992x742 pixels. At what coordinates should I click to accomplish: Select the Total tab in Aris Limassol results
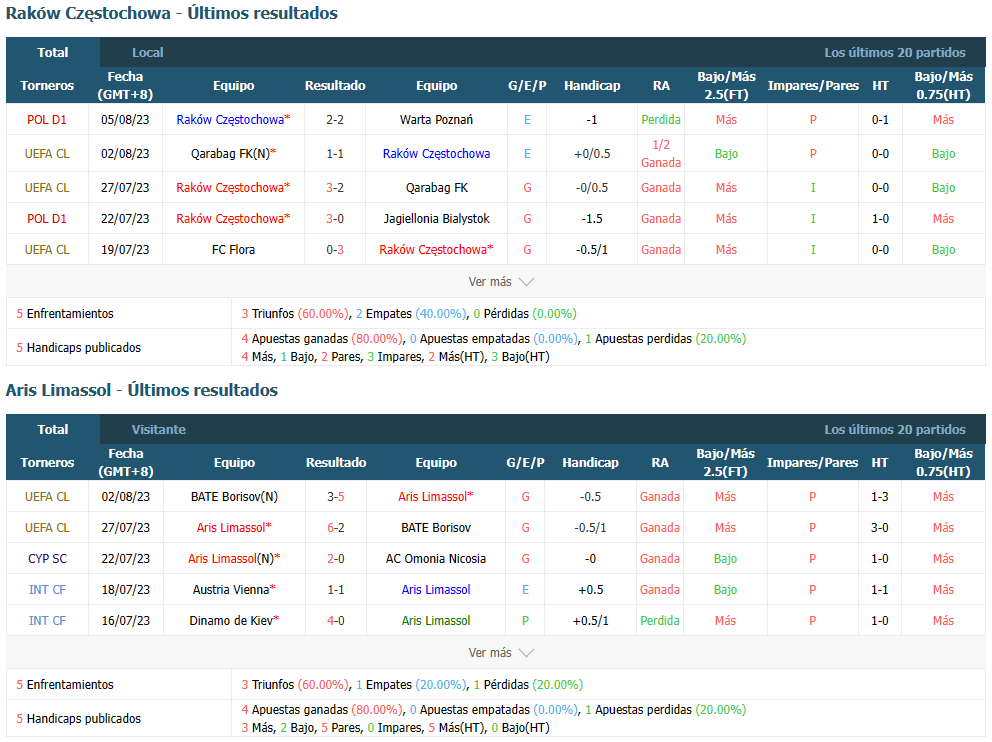point(53,430)
